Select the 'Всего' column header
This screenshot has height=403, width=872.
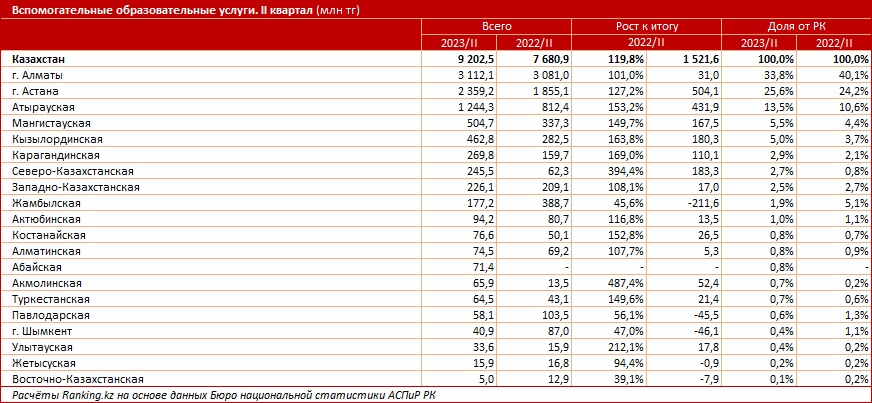tap(497, 26)
